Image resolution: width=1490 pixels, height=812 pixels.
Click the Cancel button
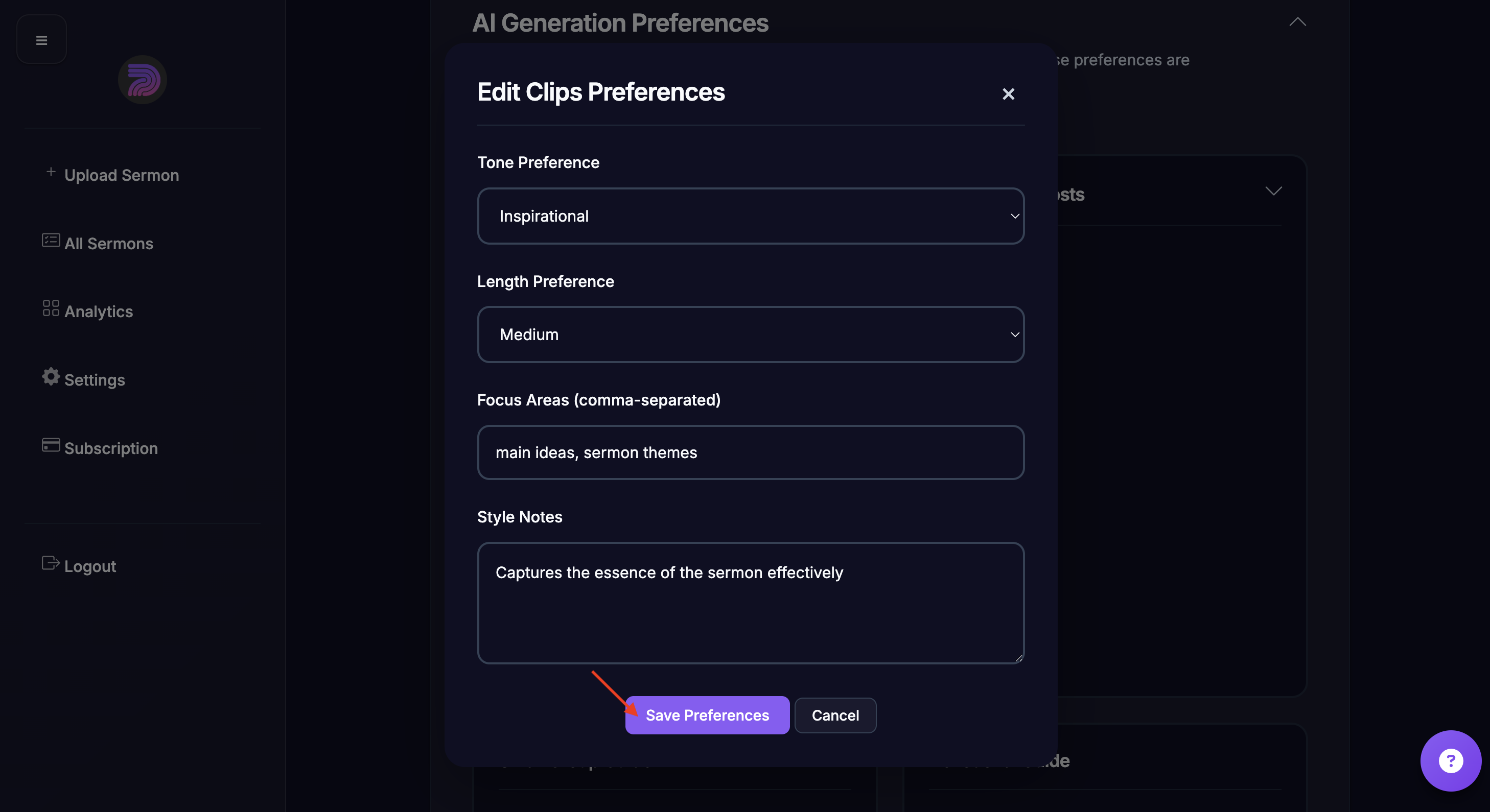(834, 715)
